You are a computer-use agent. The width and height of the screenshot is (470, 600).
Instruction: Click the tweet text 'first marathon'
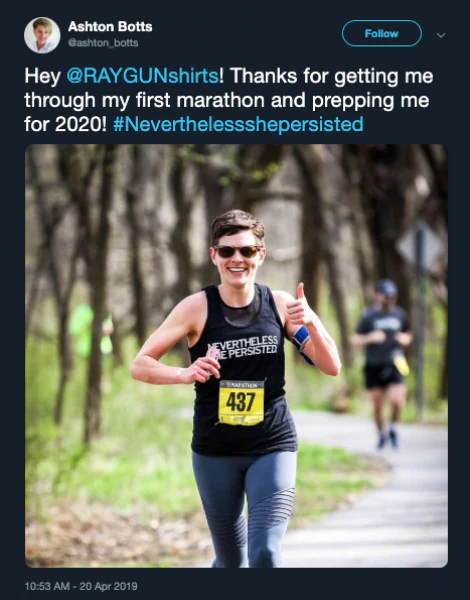tap(200, 100)
